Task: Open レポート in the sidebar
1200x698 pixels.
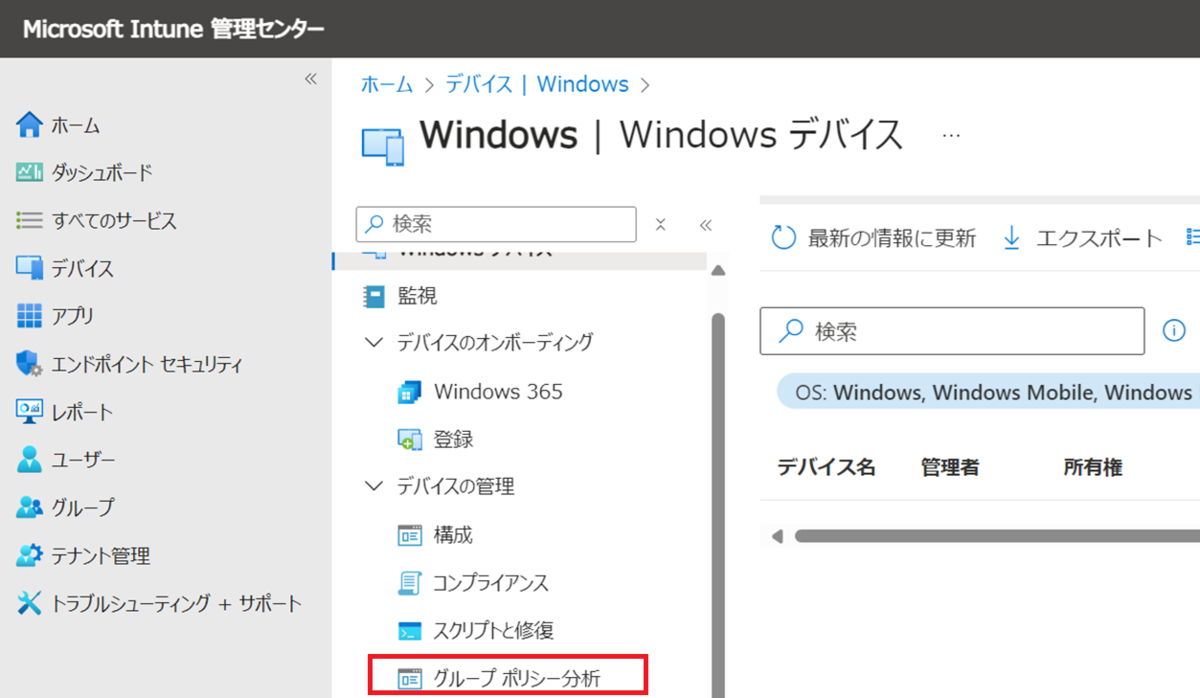Action: [66, 412]
